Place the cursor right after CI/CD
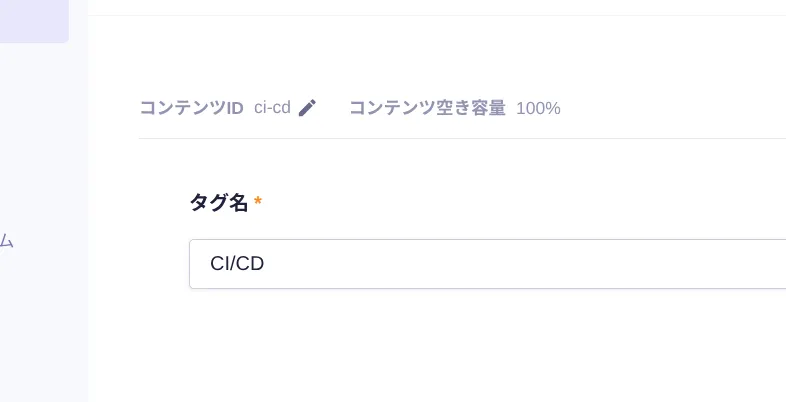The image size is (786, 402). point(267,264)
